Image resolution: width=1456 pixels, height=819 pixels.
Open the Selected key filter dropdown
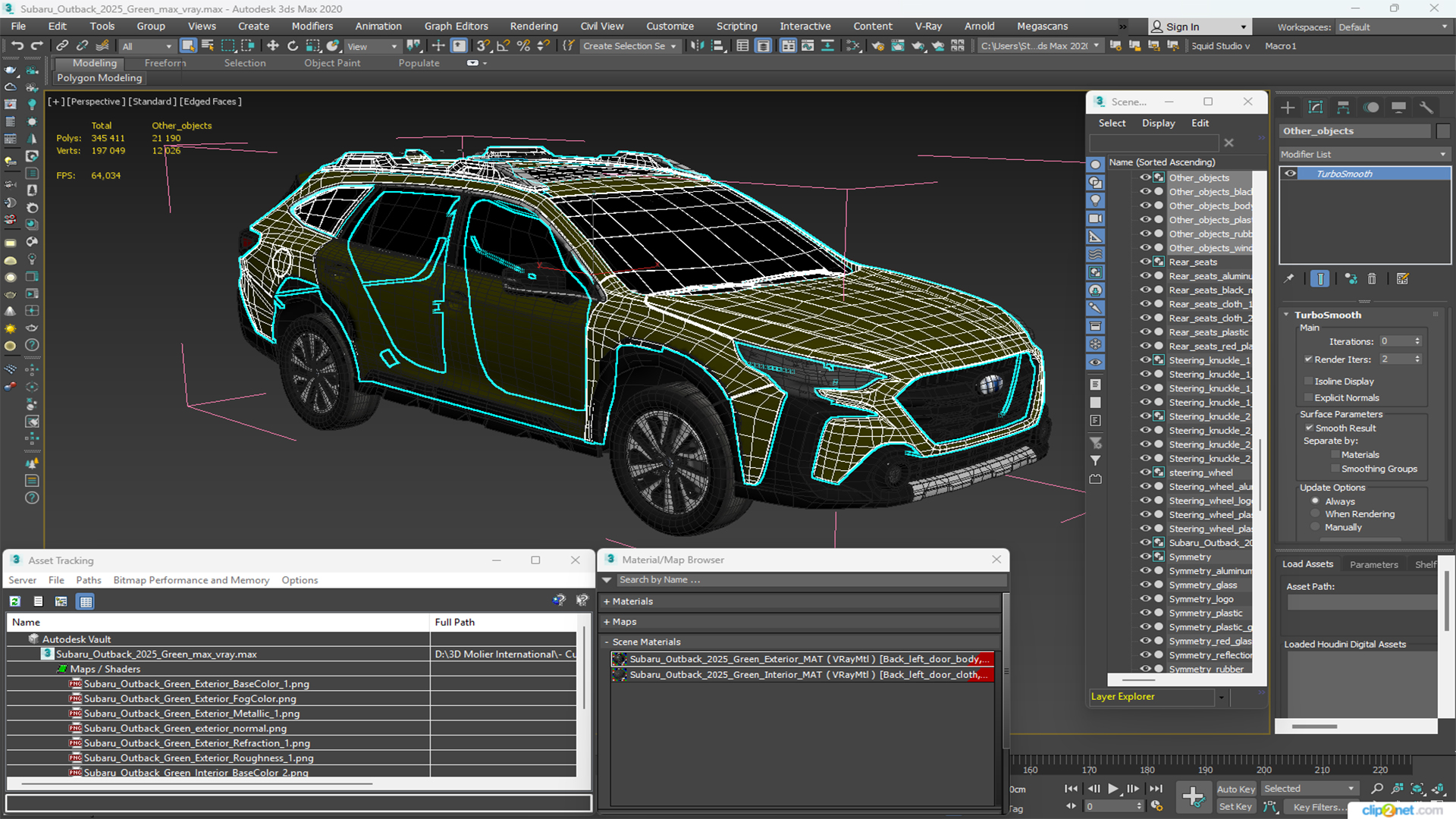tap(1309, 789)
